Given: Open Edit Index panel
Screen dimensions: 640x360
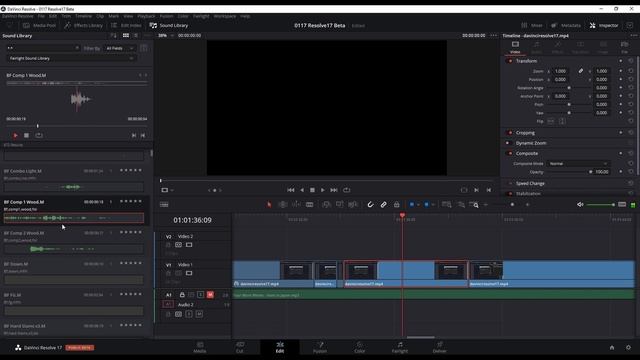Looking at the screenshot, I should point(126,25).
